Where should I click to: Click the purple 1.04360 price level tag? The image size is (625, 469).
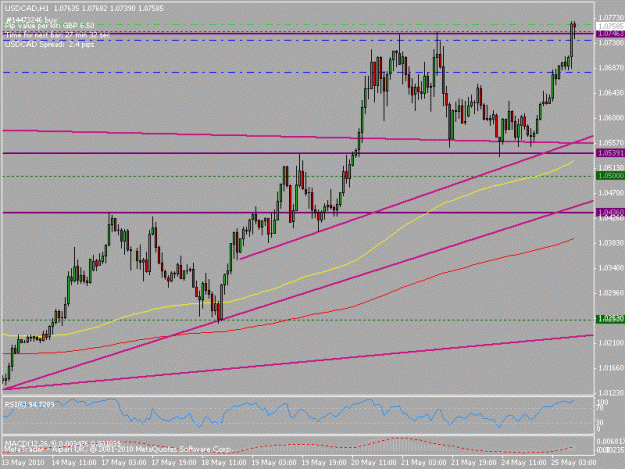tap(610, 212)
